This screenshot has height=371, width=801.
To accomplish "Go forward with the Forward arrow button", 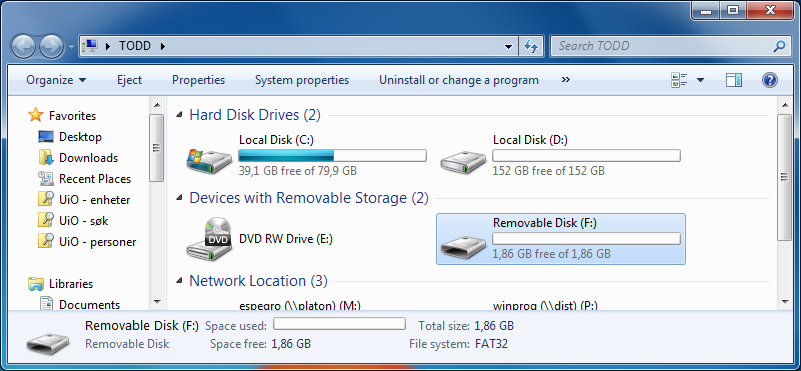I will point(51,47).
